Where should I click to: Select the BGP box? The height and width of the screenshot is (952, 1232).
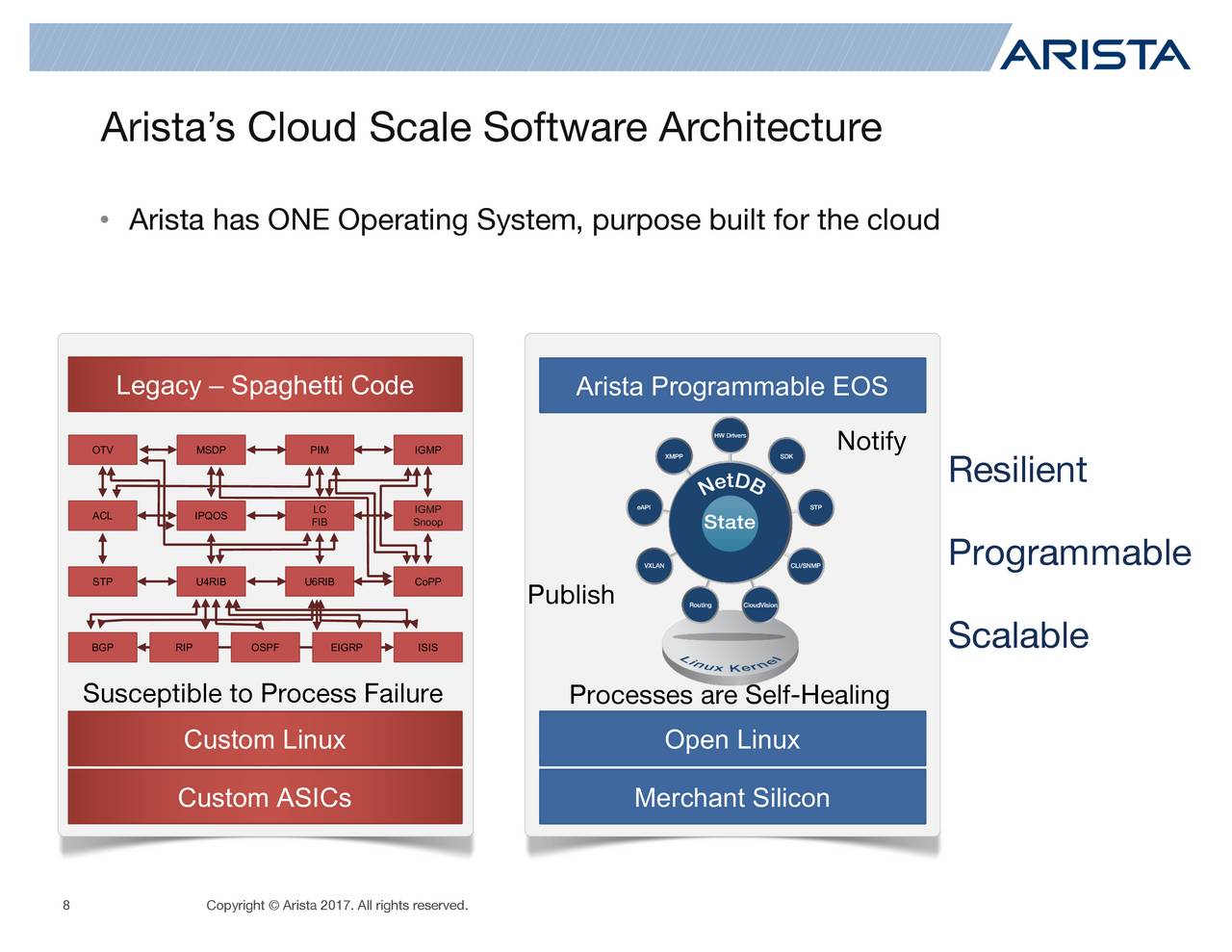point(102,647)
